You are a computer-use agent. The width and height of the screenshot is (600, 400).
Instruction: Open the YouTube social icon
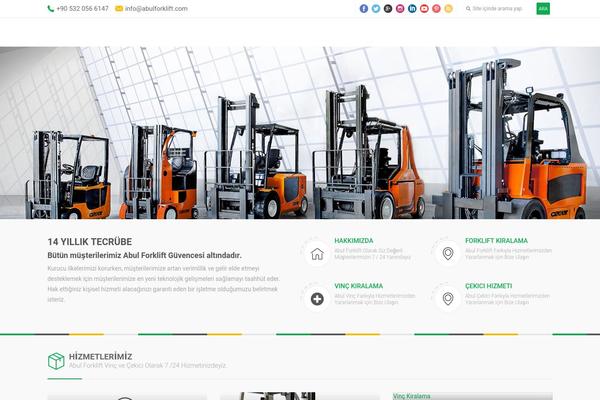(424, 8)
